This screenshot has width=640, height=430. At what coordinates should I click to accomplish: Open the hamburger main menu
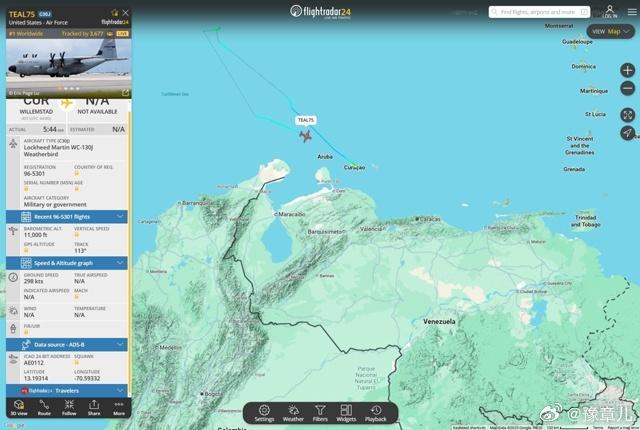click(632, 12)
